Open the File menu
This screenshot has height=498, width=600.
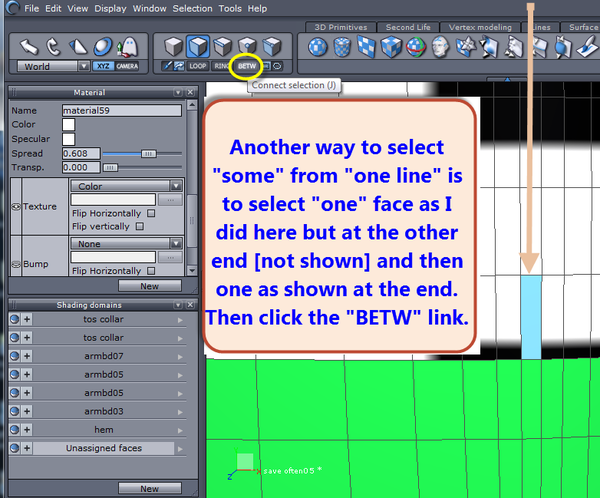pyautogui.click(x=31, y=8)
